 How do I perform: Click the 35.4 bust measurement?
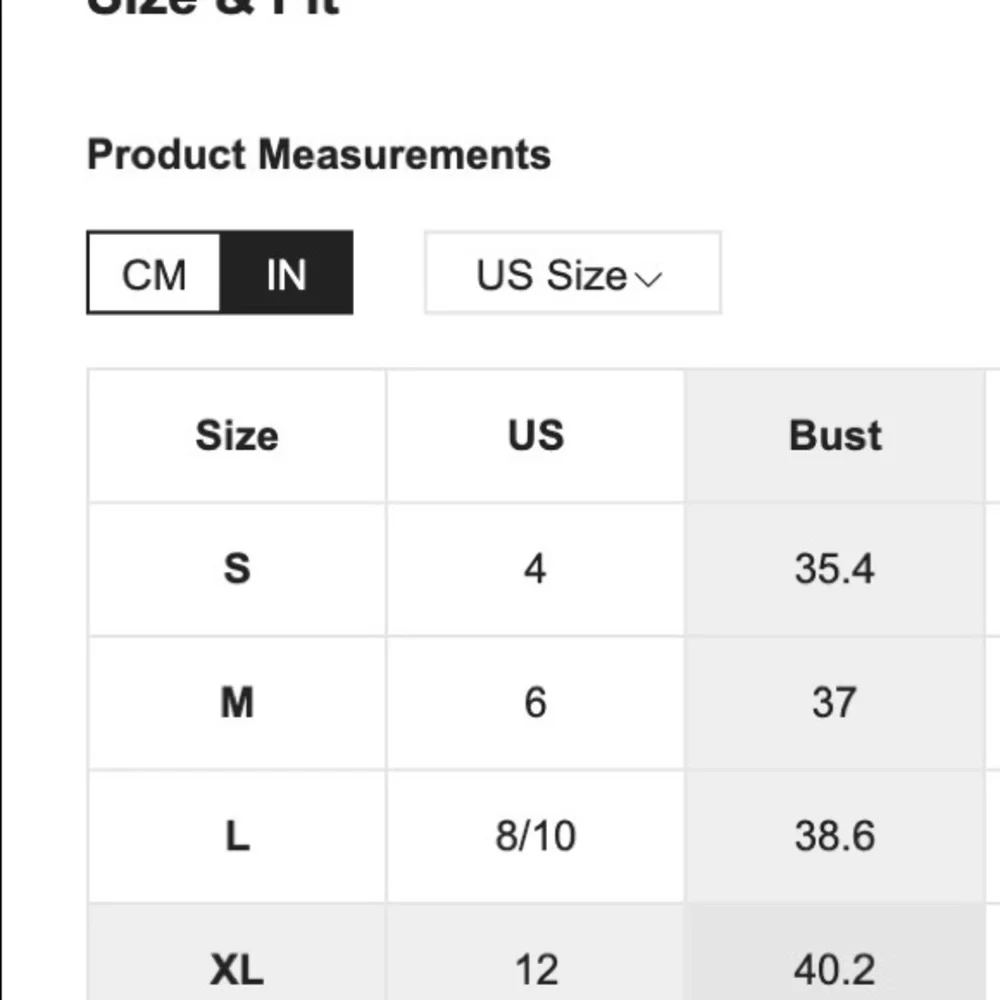click(835, 569)
